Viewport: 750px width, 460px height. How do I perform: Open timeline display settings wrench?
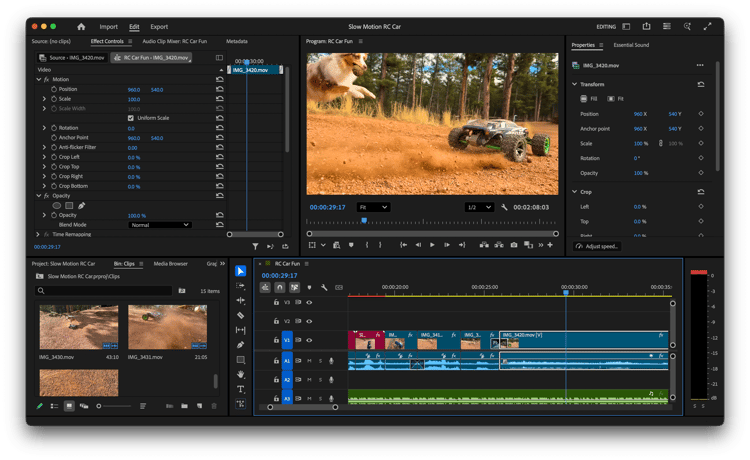(x=324, y=287)
